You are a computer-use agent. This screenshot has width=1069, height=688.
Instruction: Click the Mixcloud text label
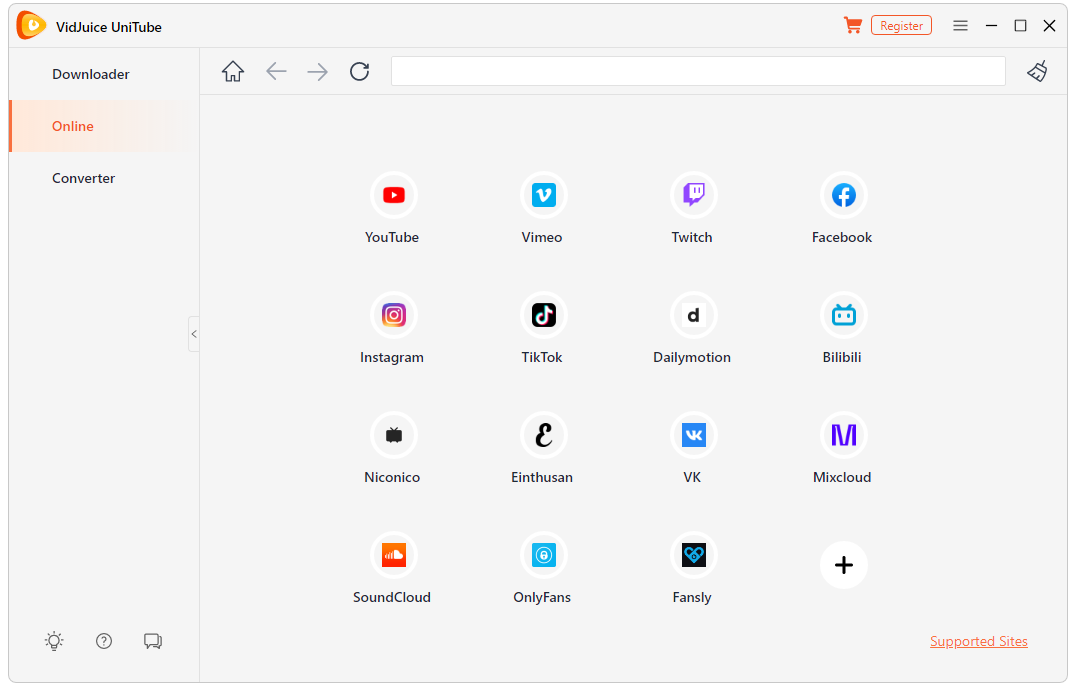coord(842,477)
